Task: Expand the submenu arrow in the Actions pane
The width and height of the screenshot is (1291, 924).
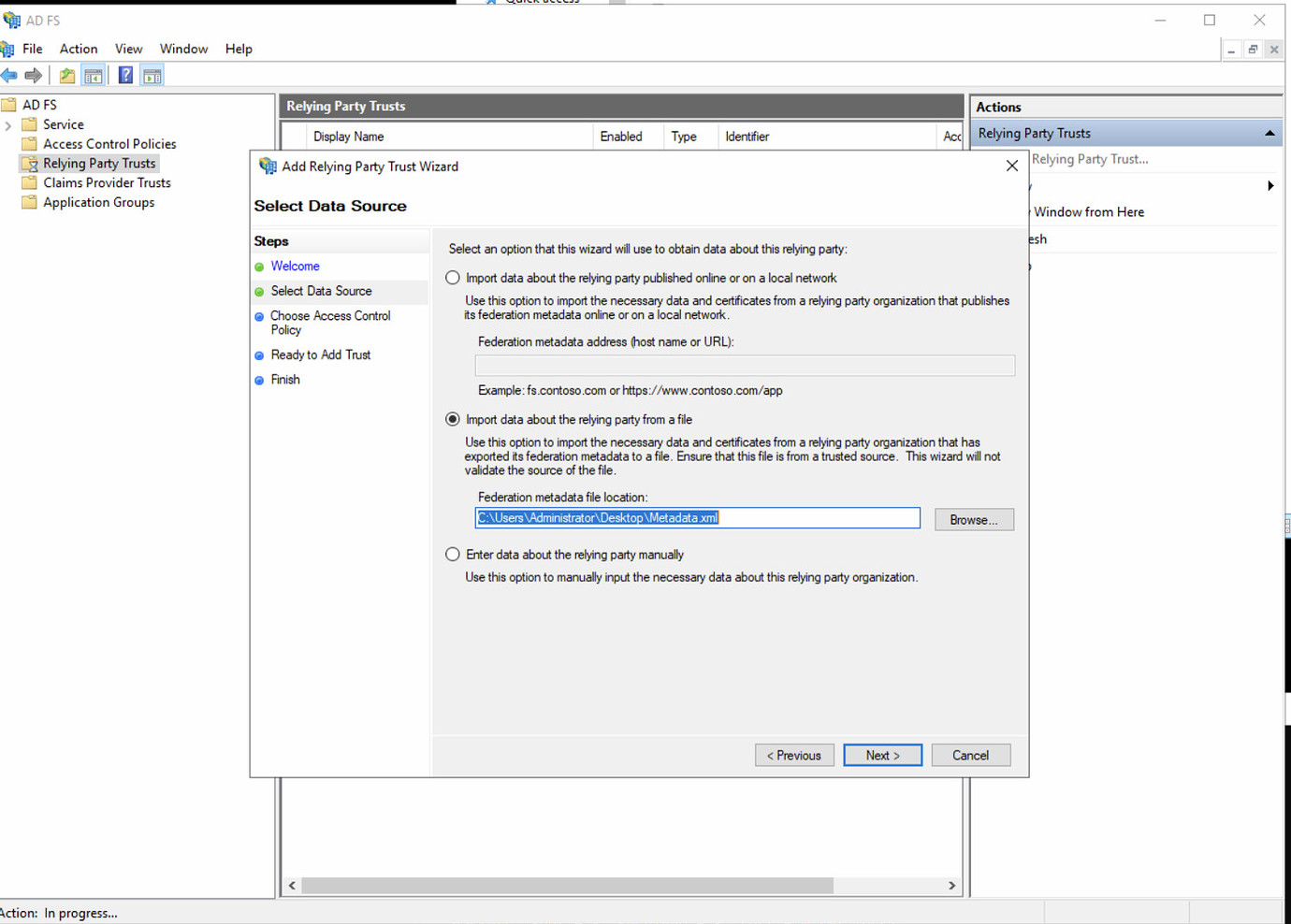Action: coord(1270,185)
